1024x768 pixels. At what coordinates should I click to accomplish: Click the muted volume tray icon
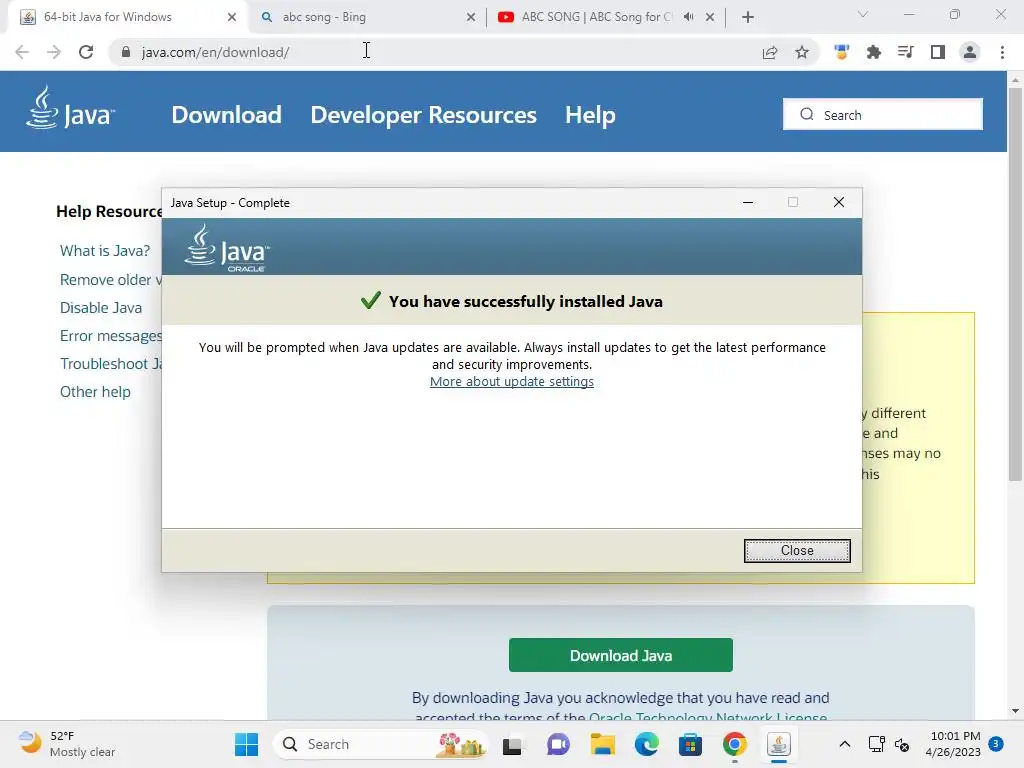point(902,744)
